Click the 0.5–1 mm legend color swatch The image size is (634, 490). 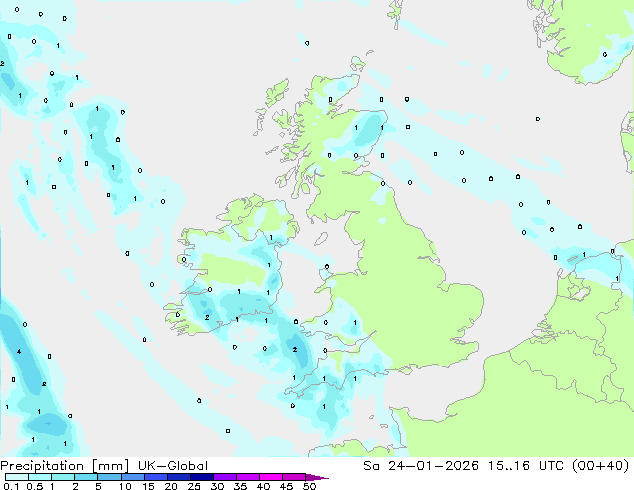coord(40,477)
